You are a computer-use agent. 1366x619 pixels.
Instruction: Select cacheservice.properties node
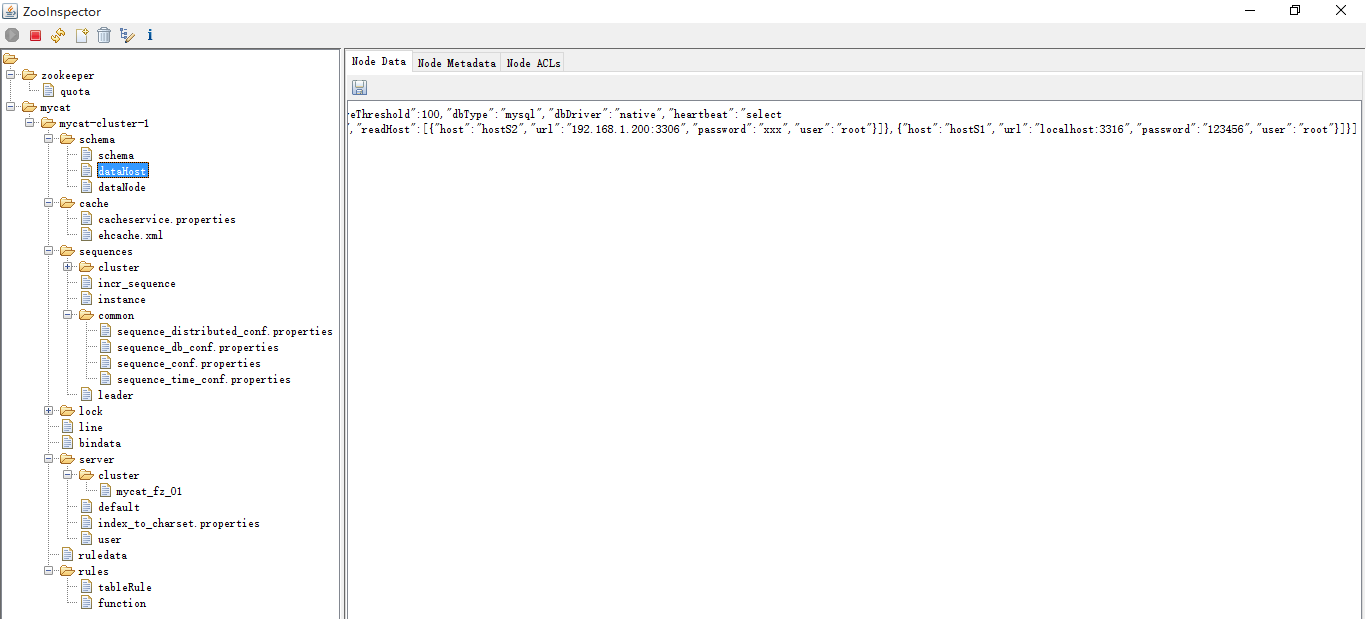166,219
